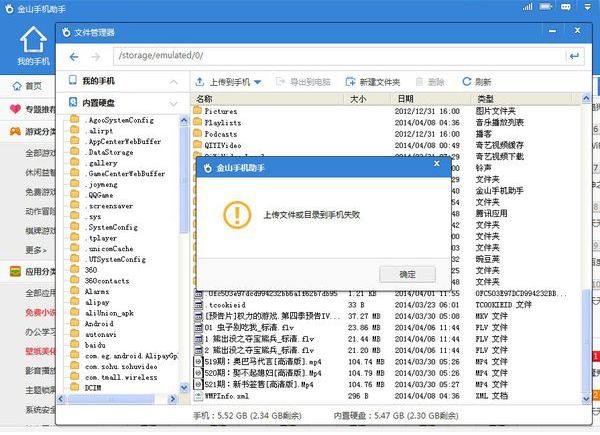Click 新建文件夹 to create a folder
Image resolution: width=600 pixels, height=435 pixels.
(x=373, y=82)
